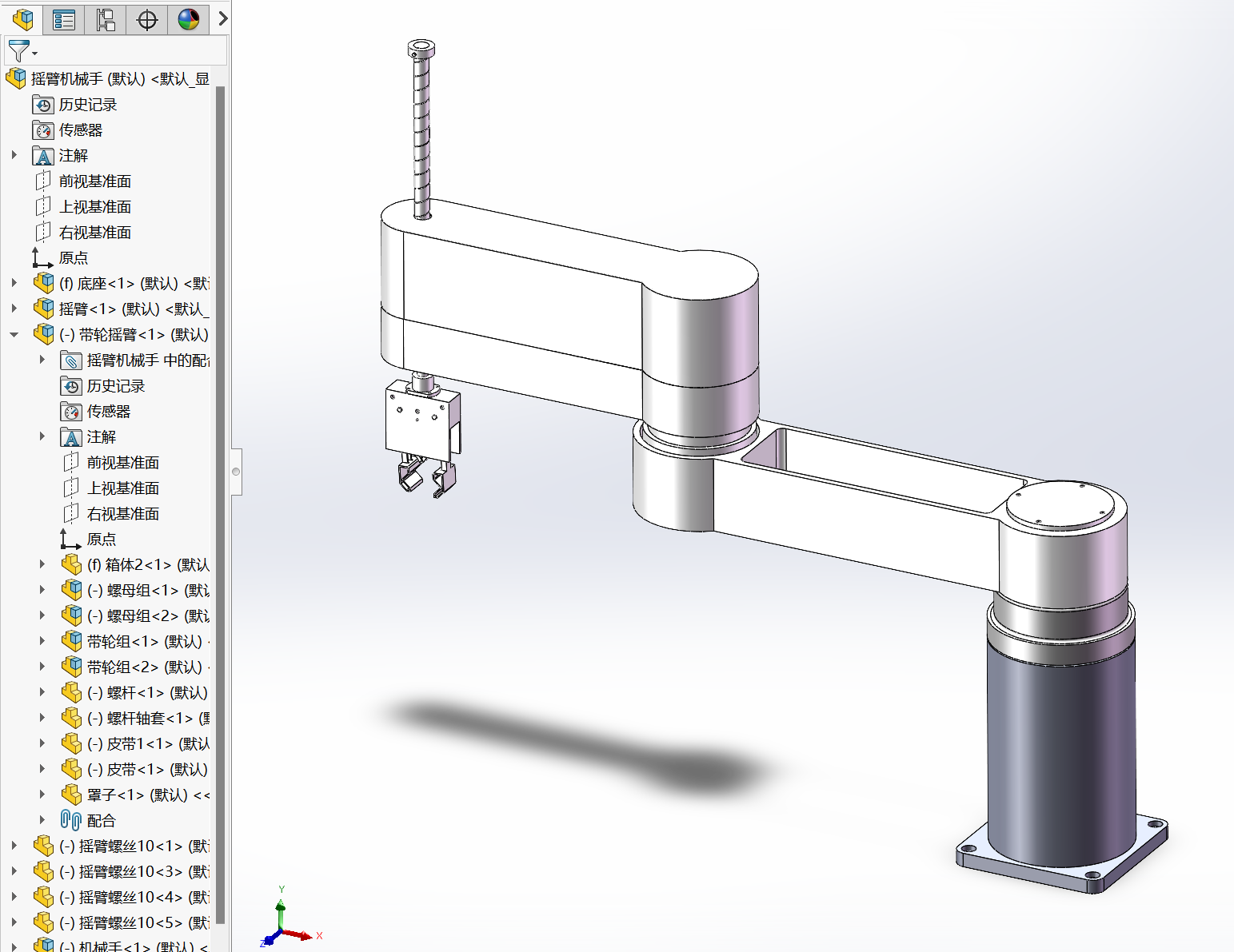Image resolution: width=1234 pixels, height=952 pixels.
Task: Select the top-level 原点 origin icon
Action: [43, 258]
